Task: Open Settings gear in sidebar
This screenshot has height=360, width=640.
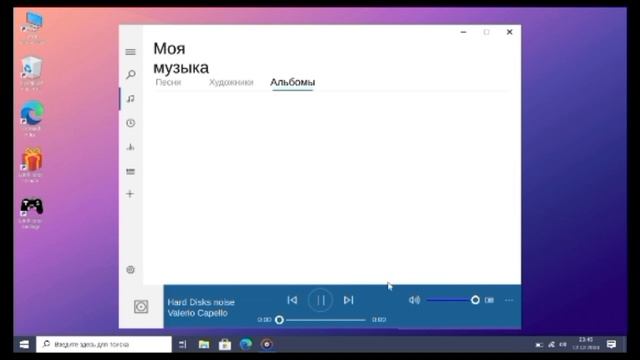Action: tap(131, 269)
